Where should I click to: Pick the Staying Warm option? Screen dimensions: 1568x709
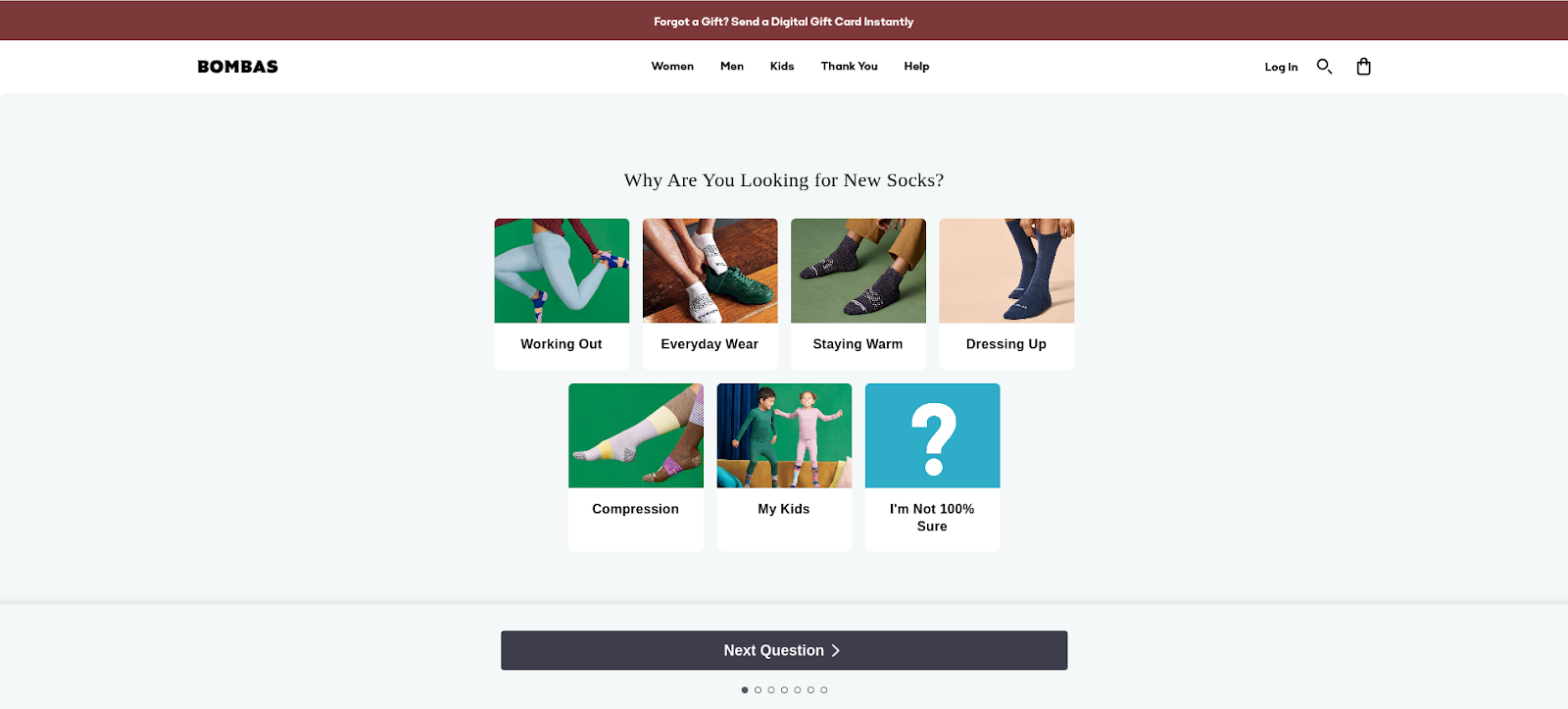point(858,294)
